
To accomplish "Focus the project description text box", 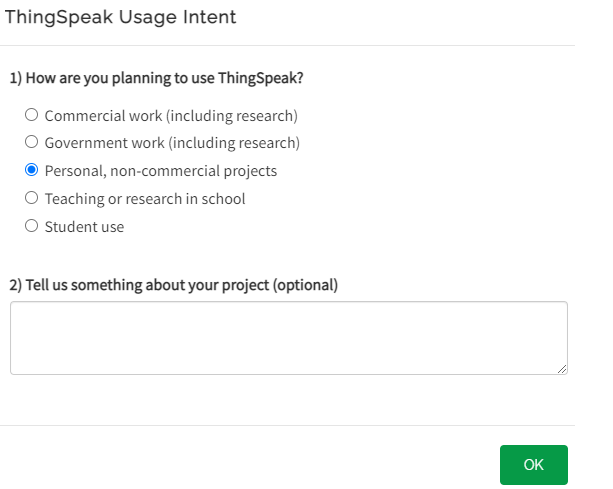I will 288,338.
